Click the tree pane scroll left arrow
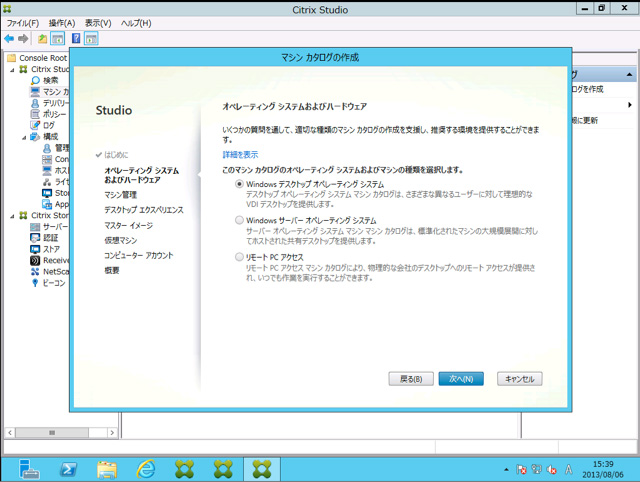Image resolution: width=640 pixels, height=482 pixels. [10, 432]
